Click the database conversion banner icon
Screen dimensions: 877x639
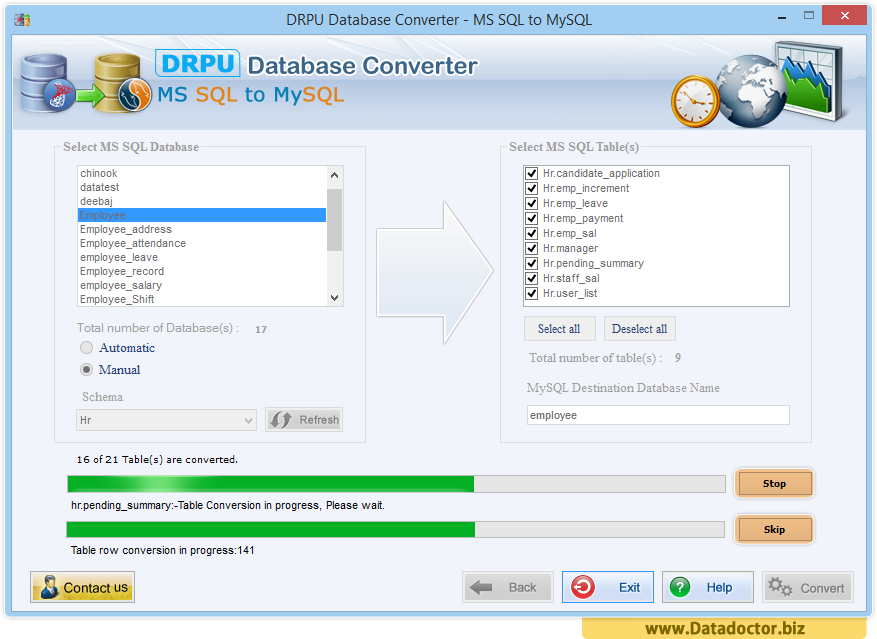click(x=86, y=83)
